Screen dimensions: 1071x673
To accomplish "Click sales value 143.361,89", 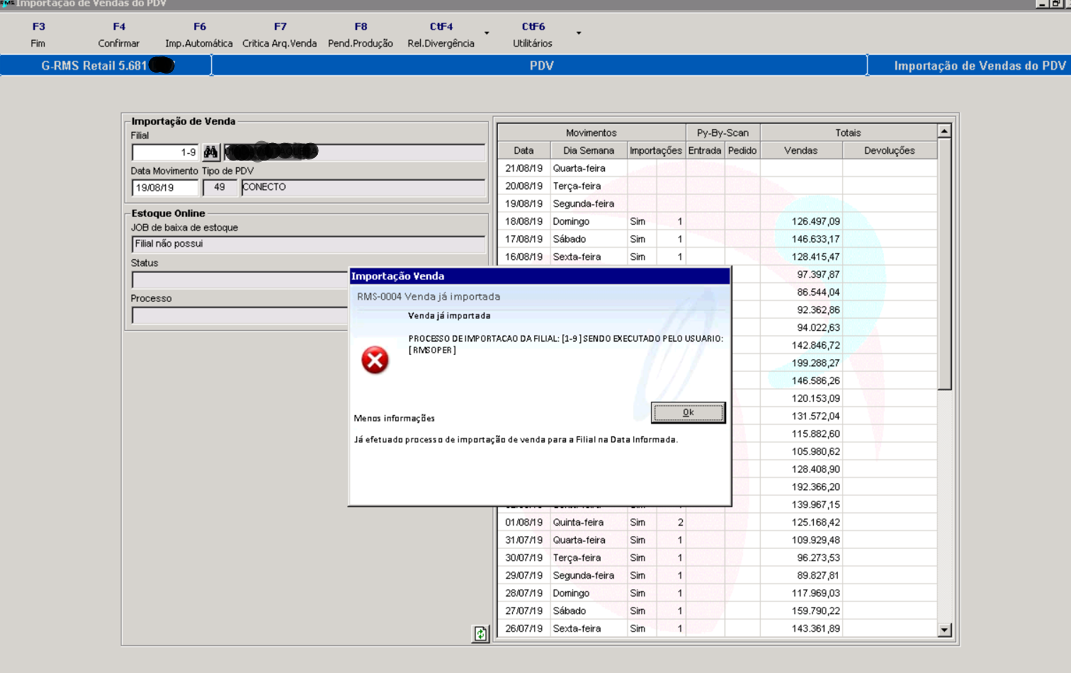I will 816,629.
